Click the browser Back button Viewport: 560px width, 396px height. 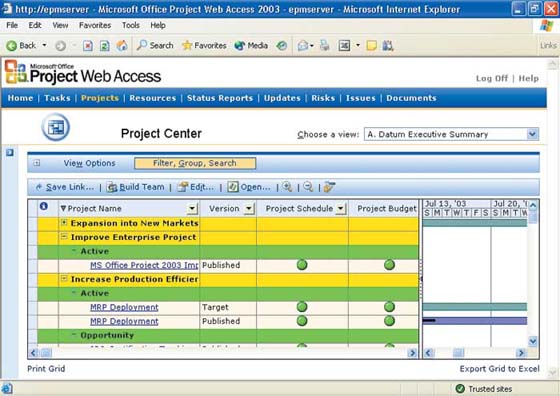click(x=21, y=45)
